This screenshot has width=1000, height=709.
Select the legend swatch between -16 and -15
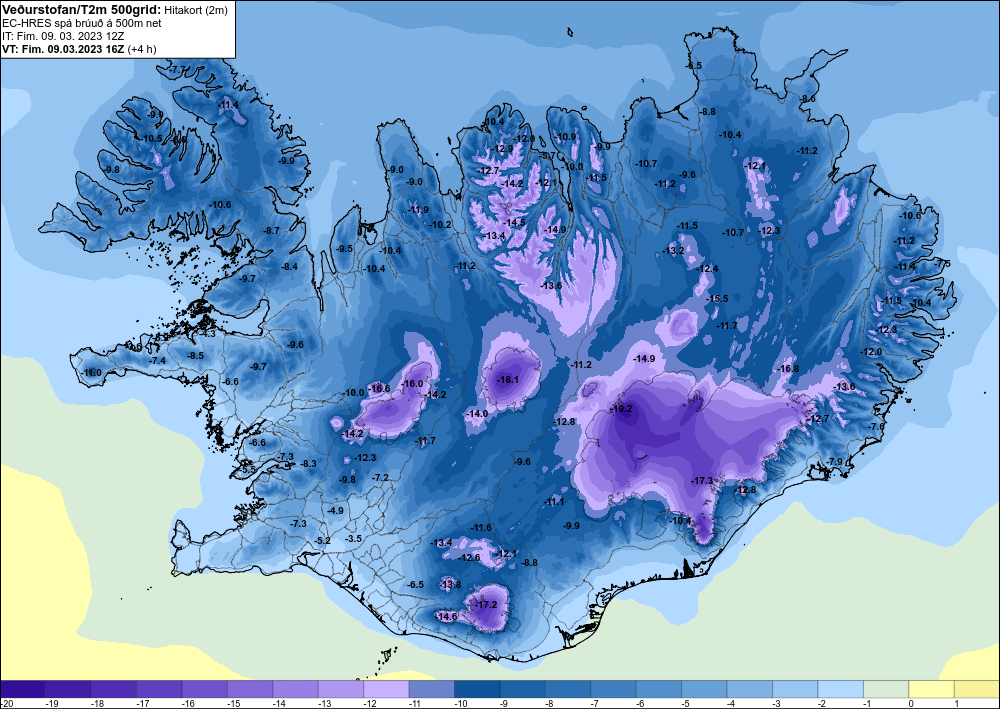(204, 689)
